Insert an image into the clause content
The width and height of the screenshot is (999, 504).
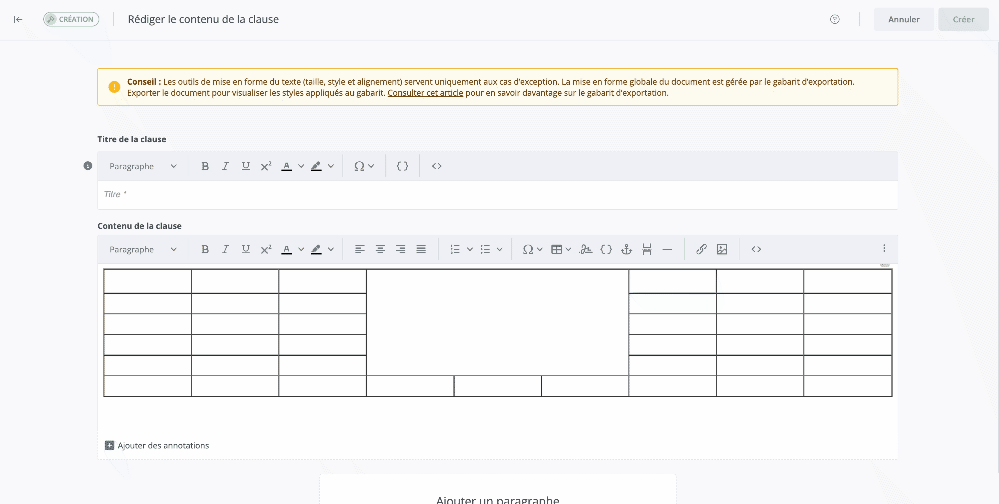tap(722, 249)
